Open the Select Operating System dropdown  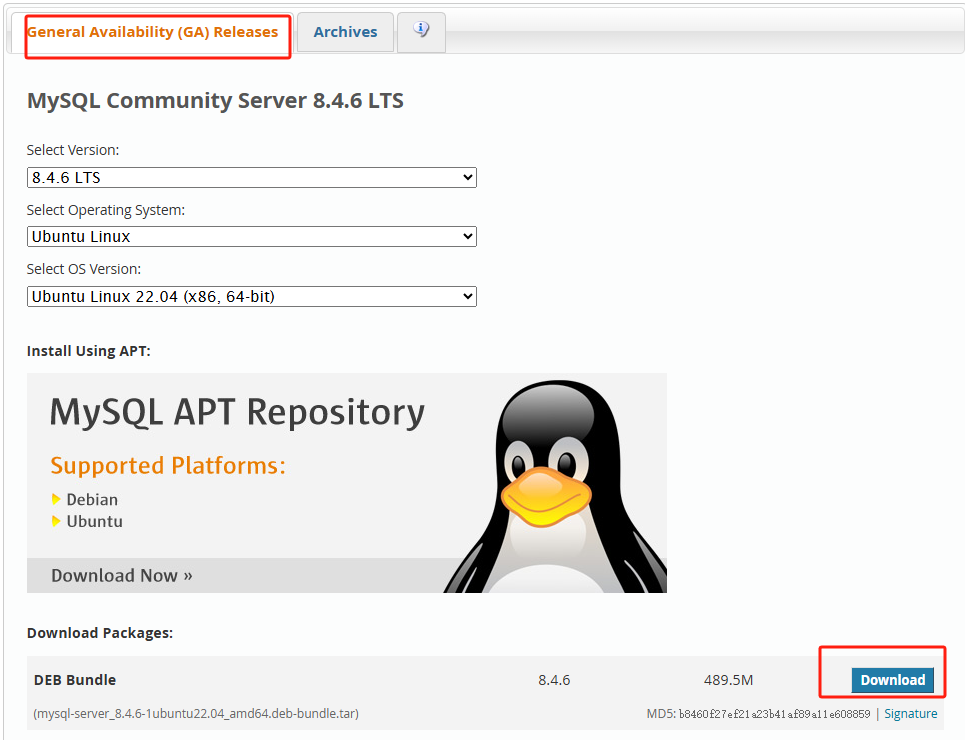coord(252,236)
